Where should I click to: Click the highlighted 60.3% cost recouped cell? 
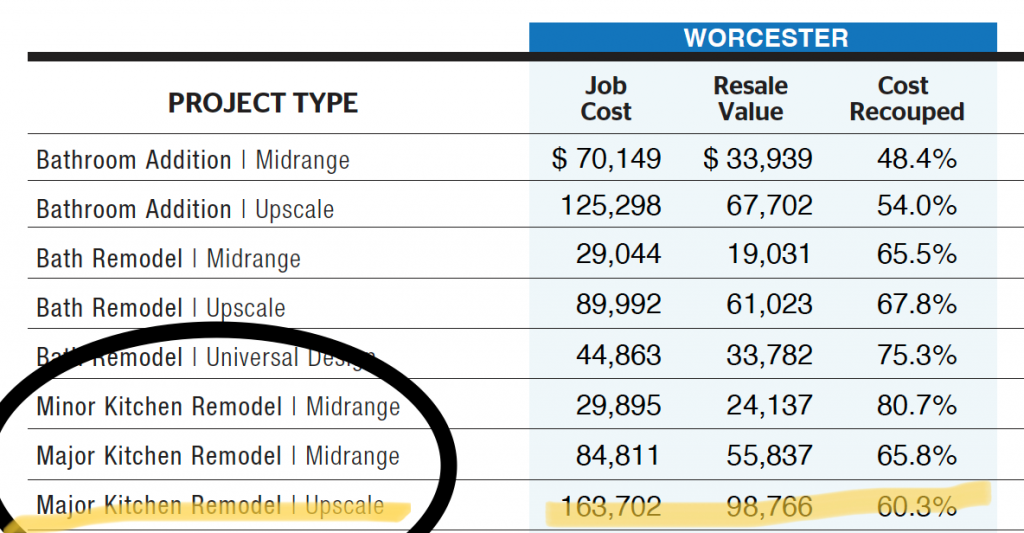pos(917,507)
